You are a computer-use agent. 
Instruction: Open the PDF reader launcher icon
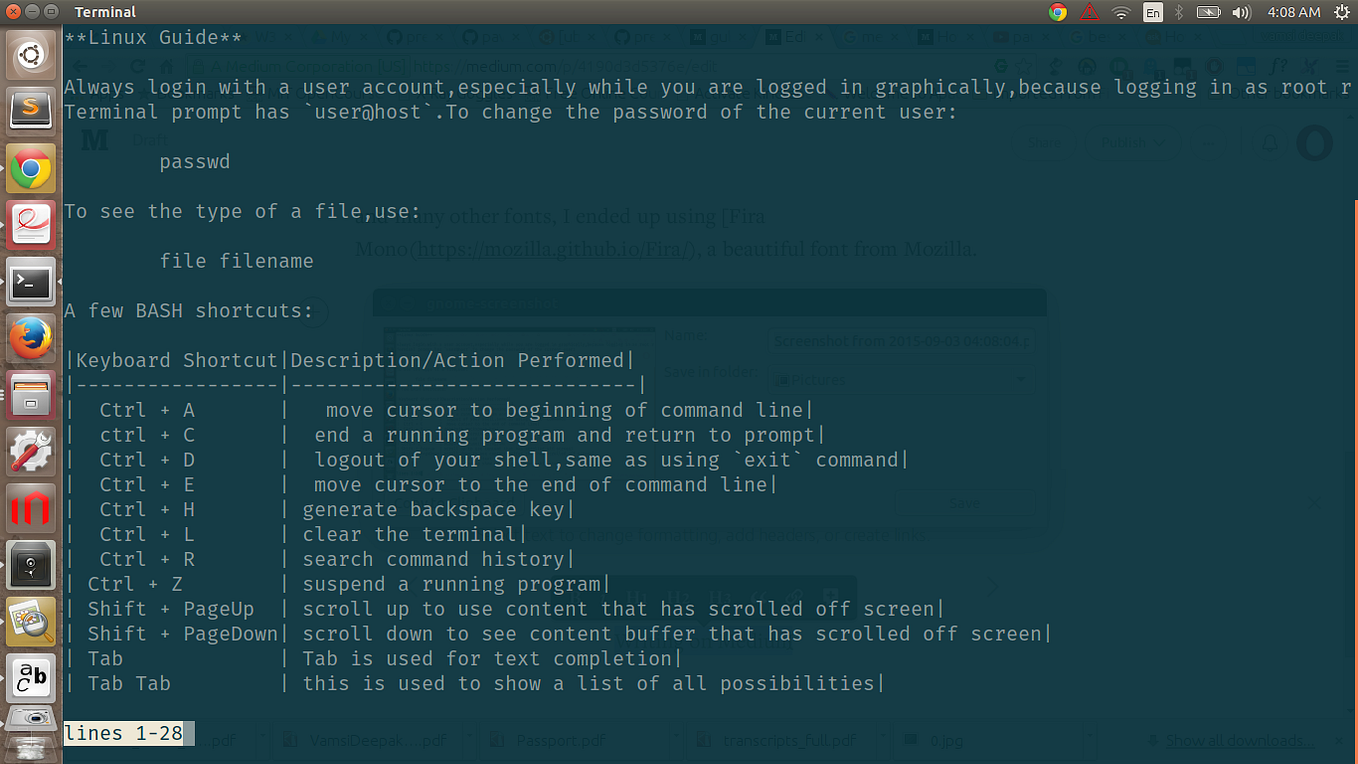click(31, 225)
